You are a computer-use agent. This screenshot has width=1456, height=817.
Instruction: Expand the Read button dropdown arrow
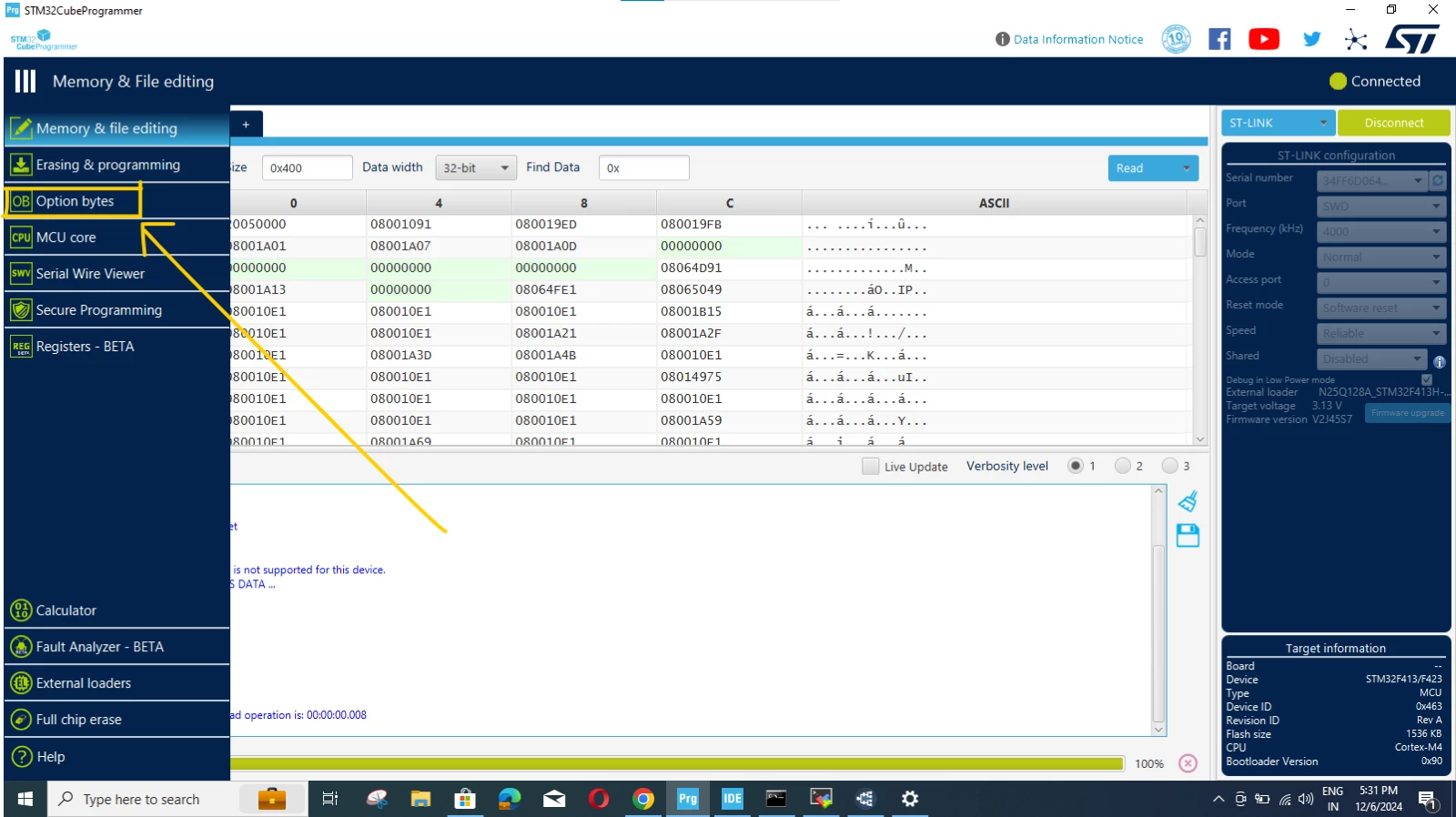coord(1186,168)
